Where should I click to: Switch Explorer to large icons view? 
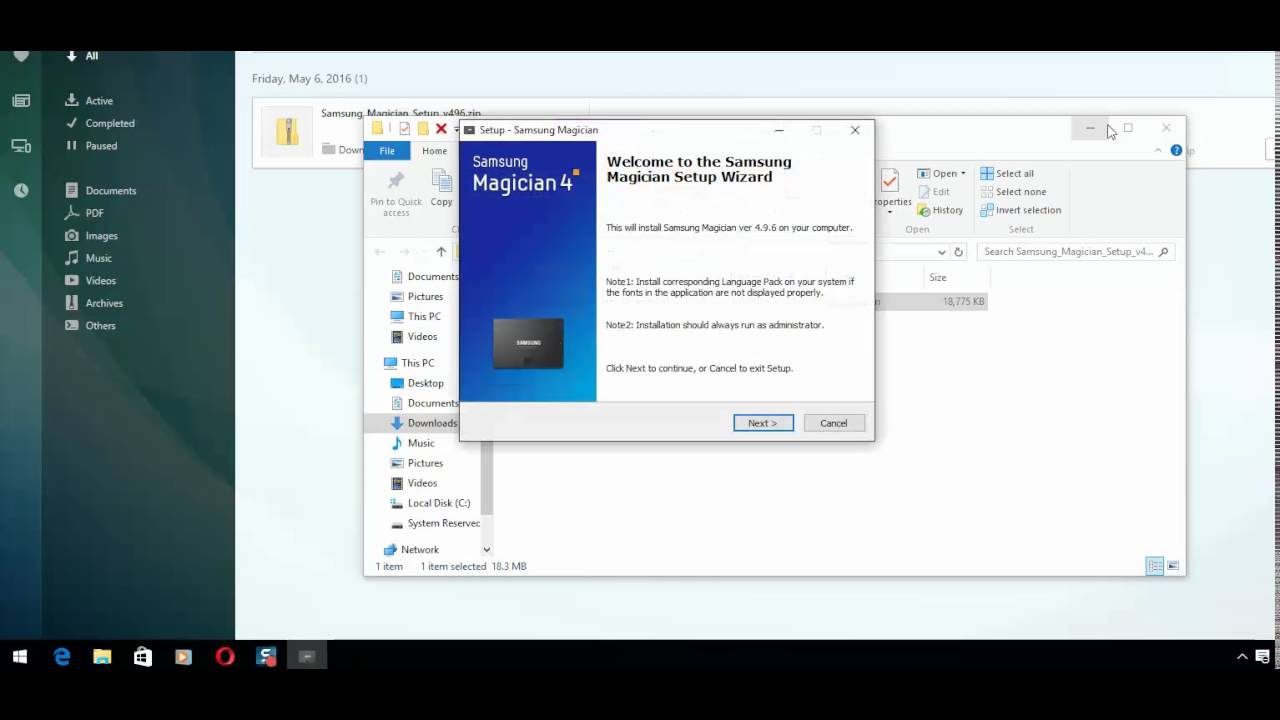click(x=1174, y=566)
